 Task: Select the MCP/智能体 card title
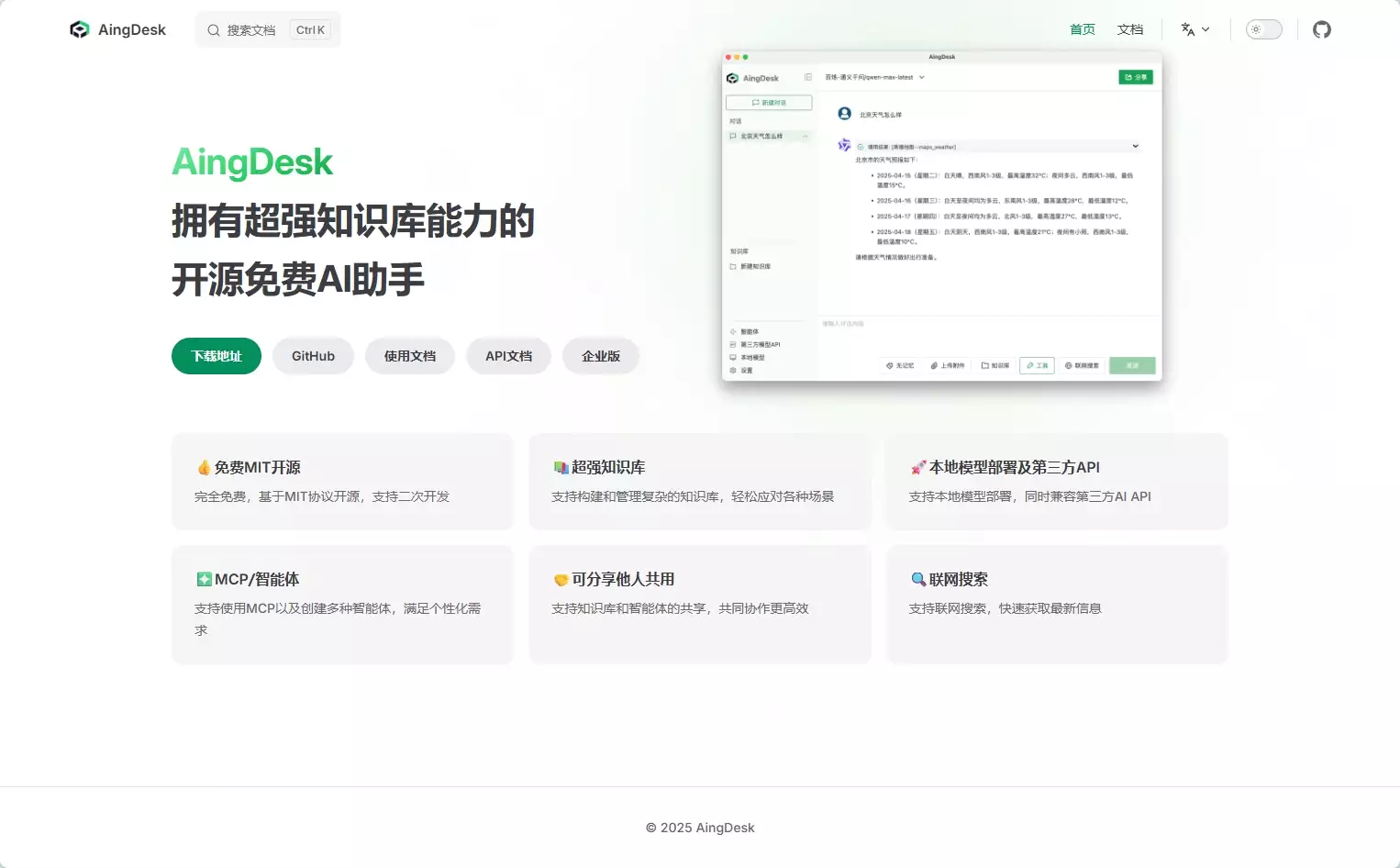pyautogui.click(x=257, y=580)
